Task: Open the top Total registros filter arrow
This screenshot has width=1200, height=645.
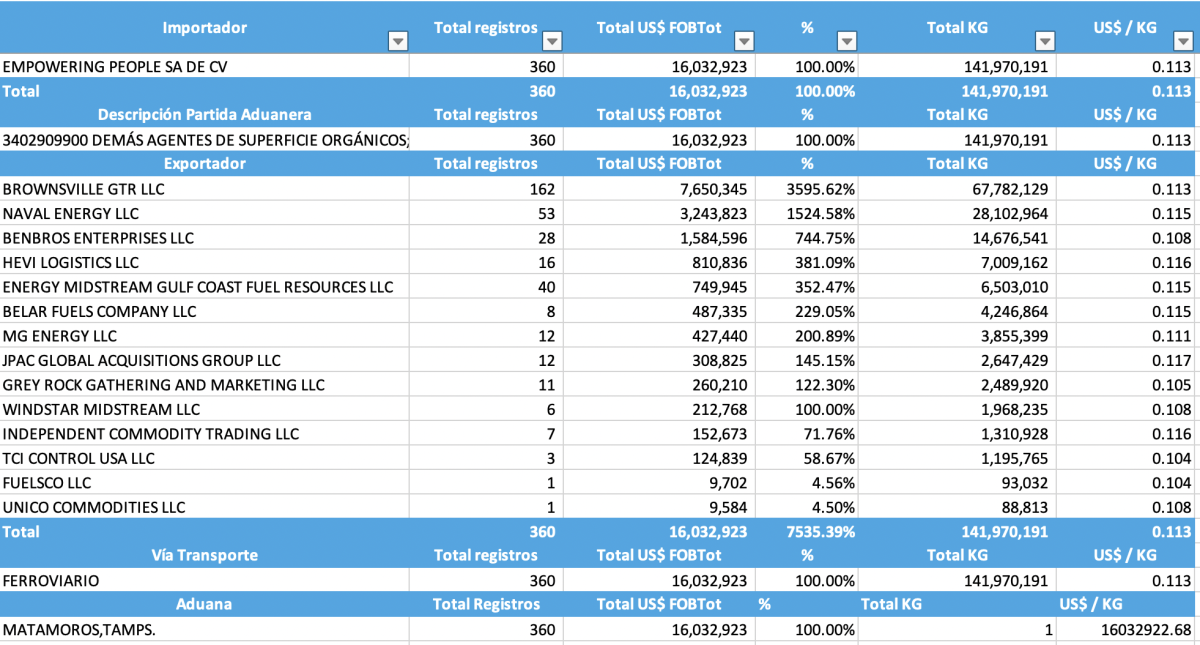Action: (552, 42)
